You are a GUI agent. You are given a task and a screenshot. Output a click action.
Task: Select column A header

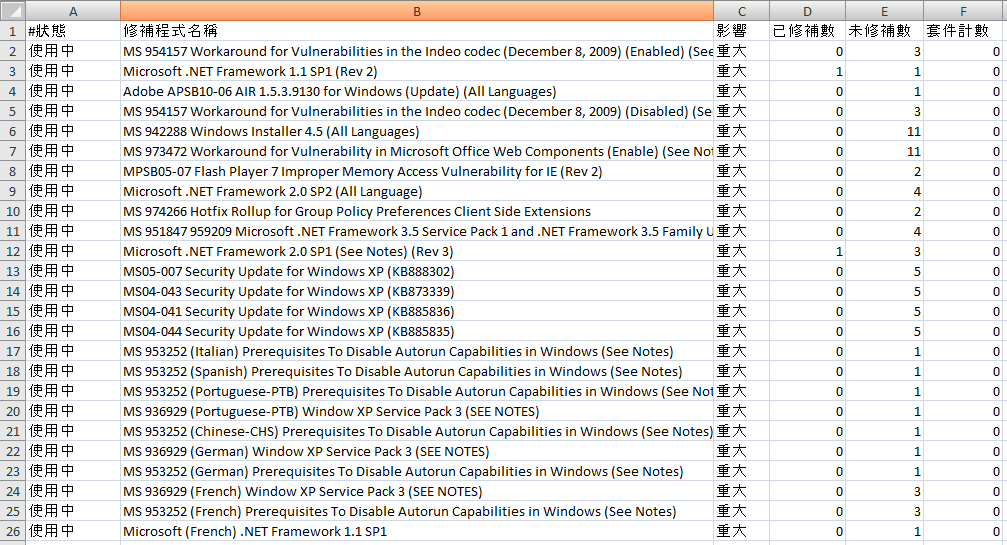pyautogui.click(x=73, y=11)
